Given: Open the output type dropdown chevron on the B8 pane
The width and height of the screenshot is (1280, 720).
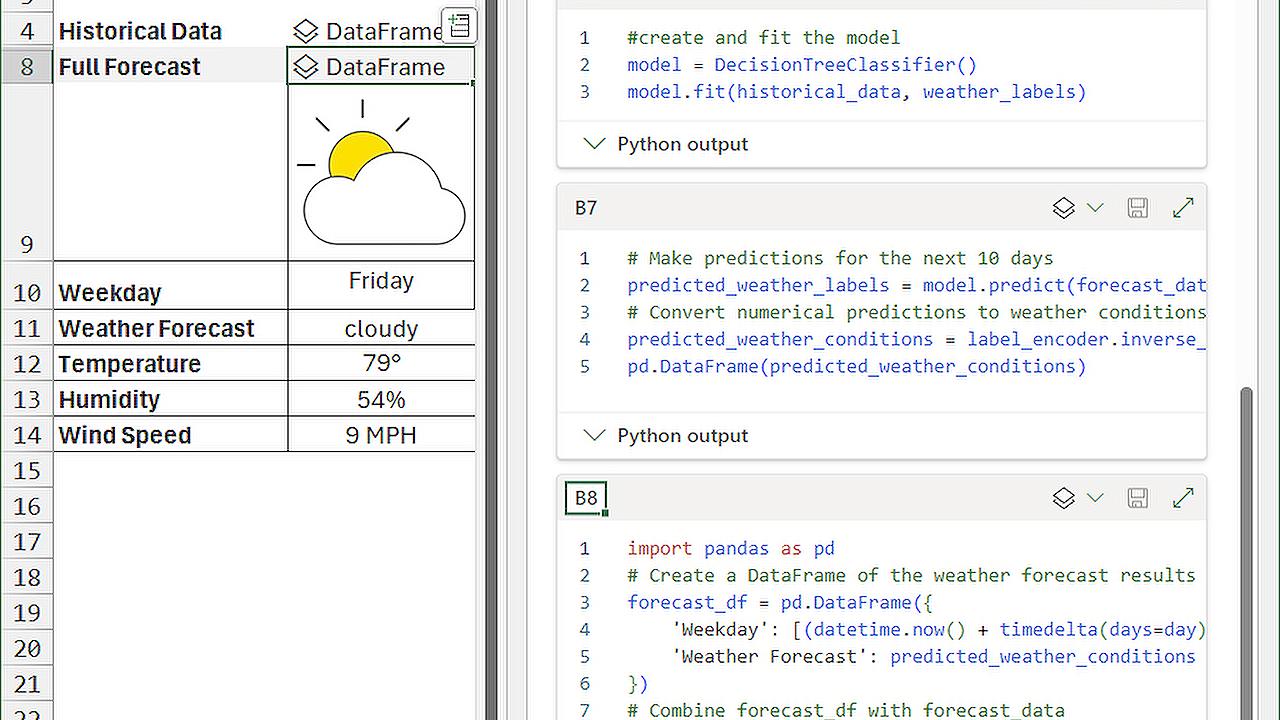Looking at the screenshot, I should coord(1095,497).
